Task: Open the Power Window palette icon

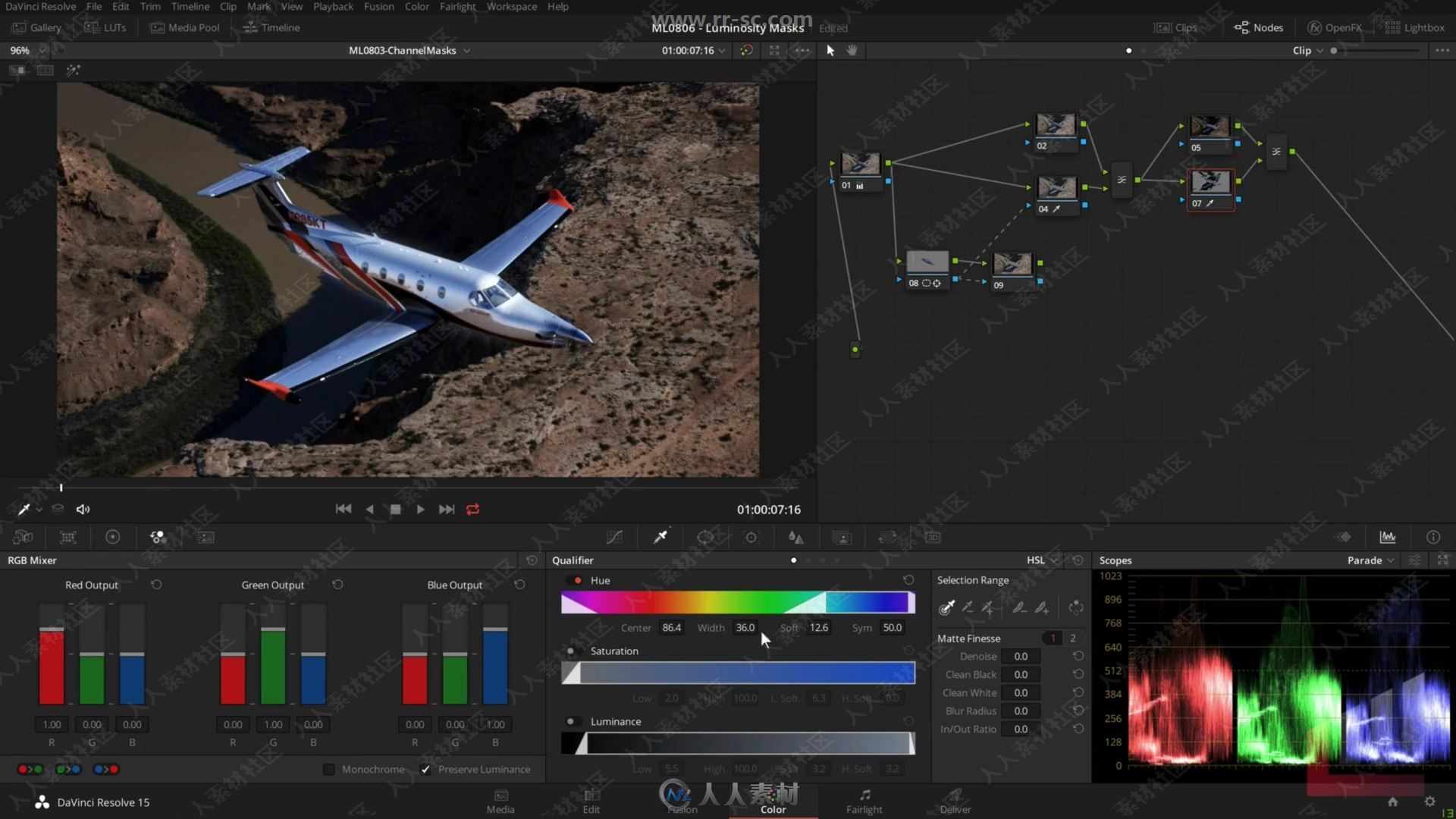Action: click(705, 537)
